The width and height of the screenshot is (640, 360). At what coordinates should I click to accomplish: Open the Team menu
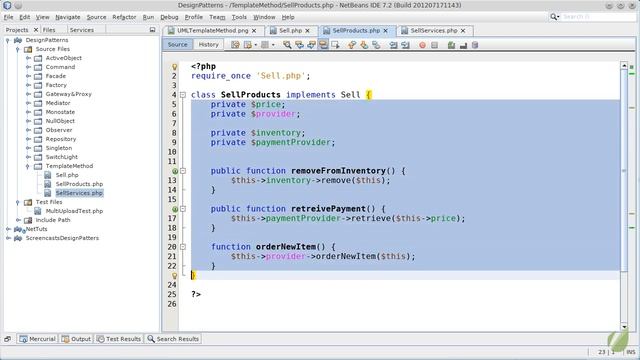pyautogui.click(x=217, y=17)
